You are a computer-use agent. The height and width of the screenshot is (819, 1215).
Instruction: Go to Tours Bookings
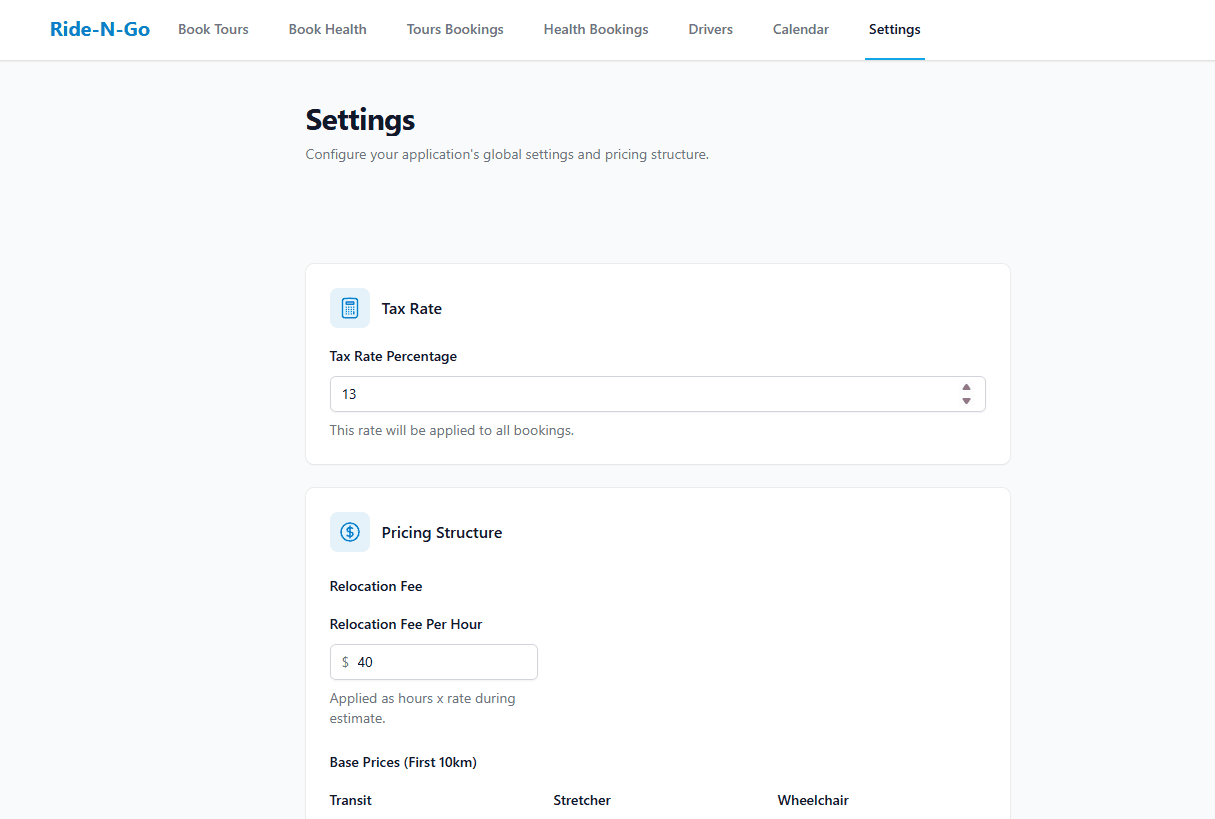coord(455,30)
